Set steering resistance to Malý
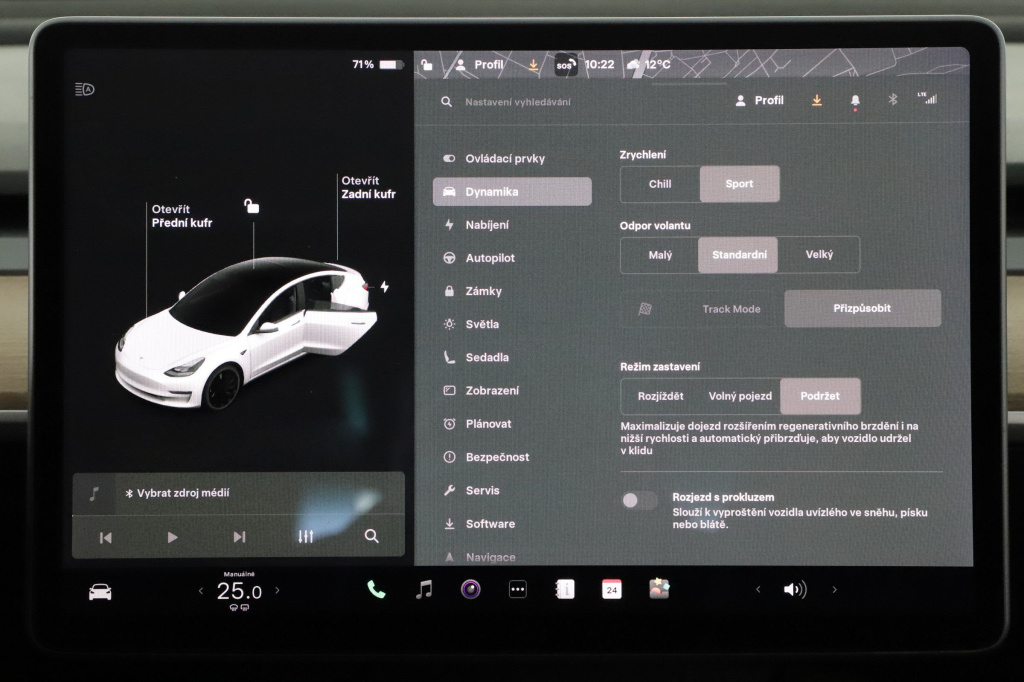 (660, 255)
